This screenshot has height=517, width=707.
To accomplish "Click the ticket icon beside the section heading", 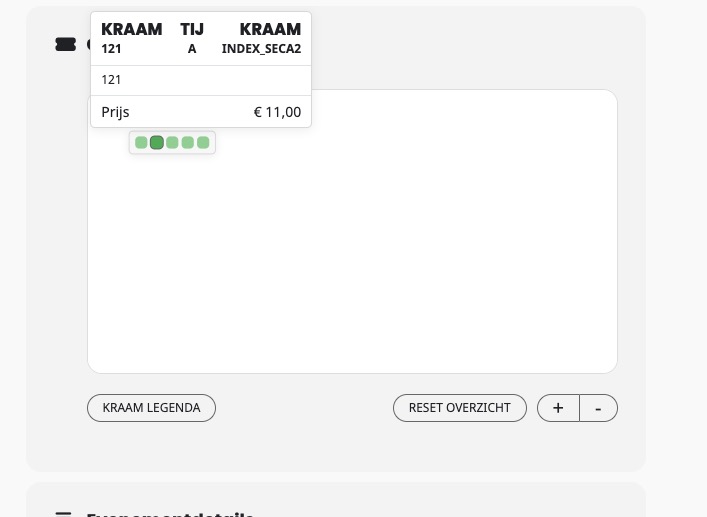I will (65, 45).
